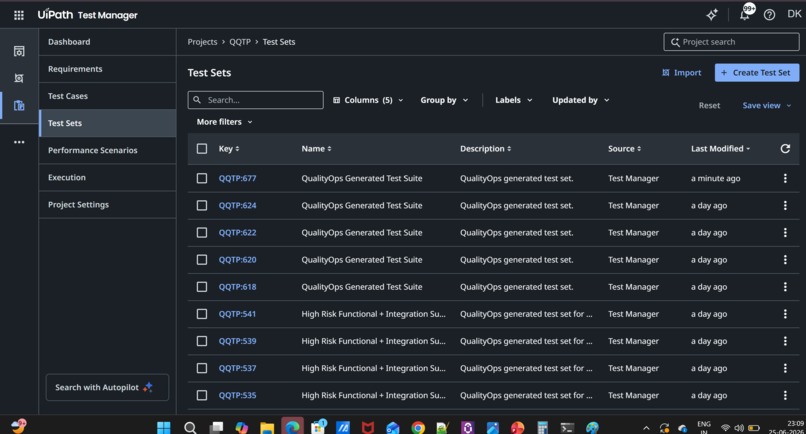Open test set link QQTP:677

tap(237, 178)
